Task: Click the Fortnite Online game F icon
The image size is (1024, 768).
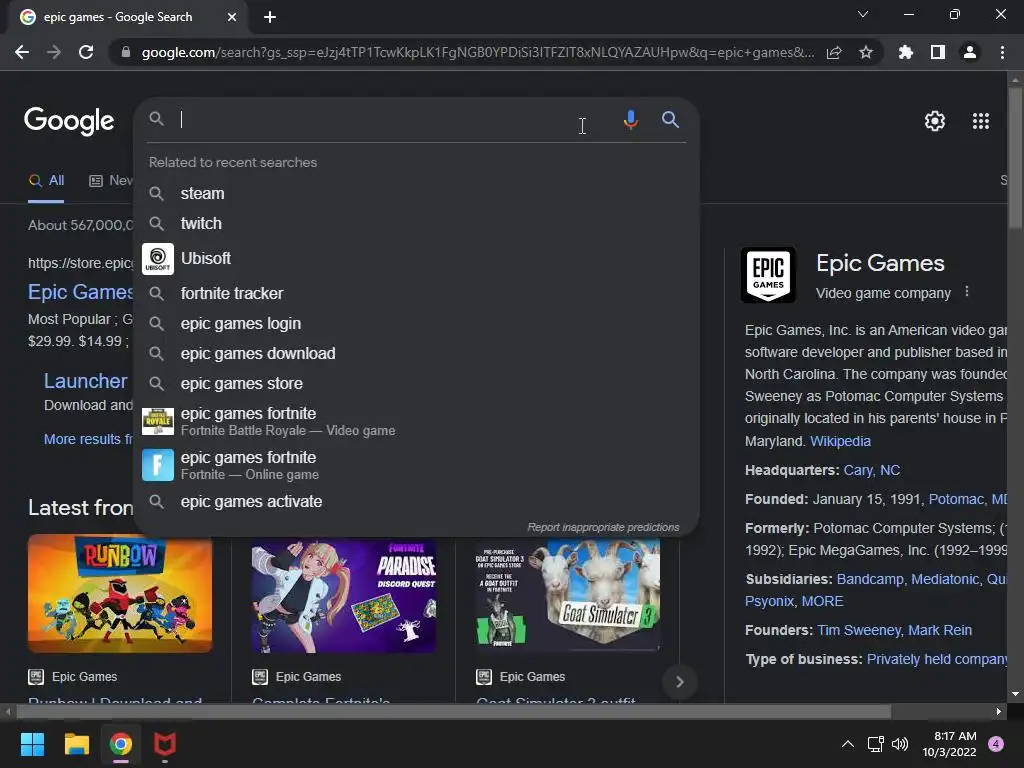Action: (158, 465)
